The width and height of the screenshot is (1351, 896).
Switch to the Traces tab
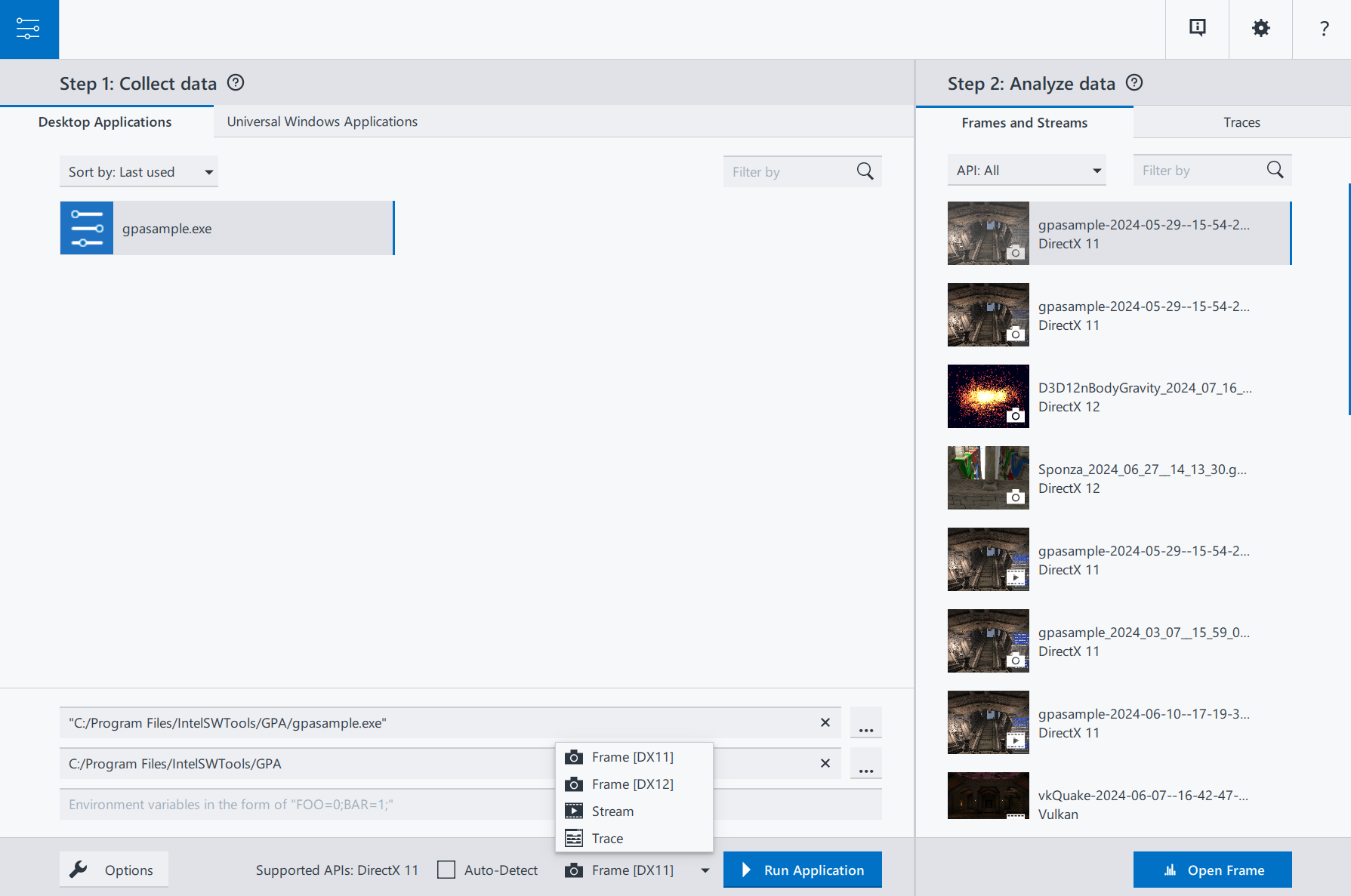coord(1242,122)
